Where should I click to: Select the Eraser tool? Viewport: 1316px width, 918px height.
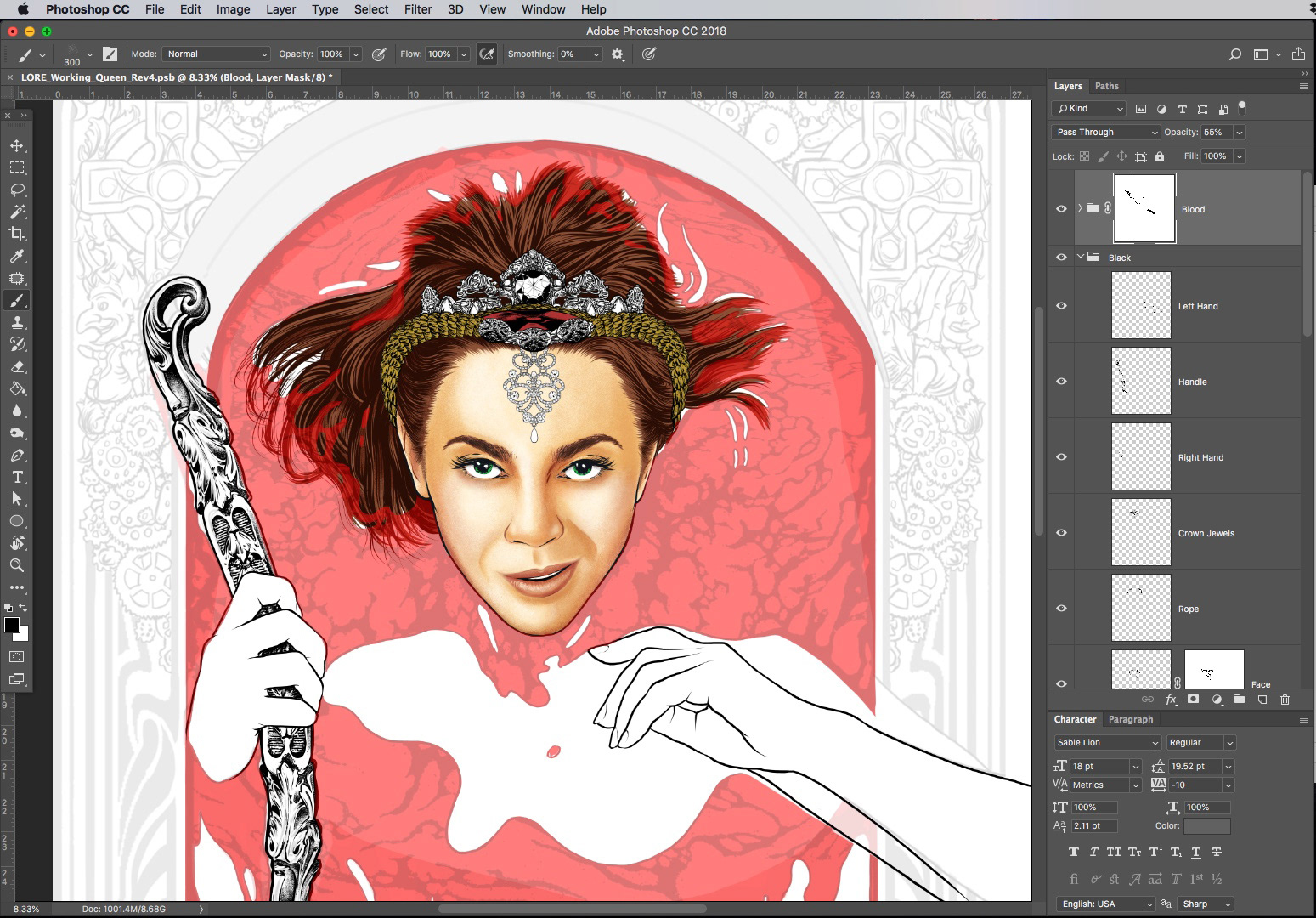coord(17,366)
